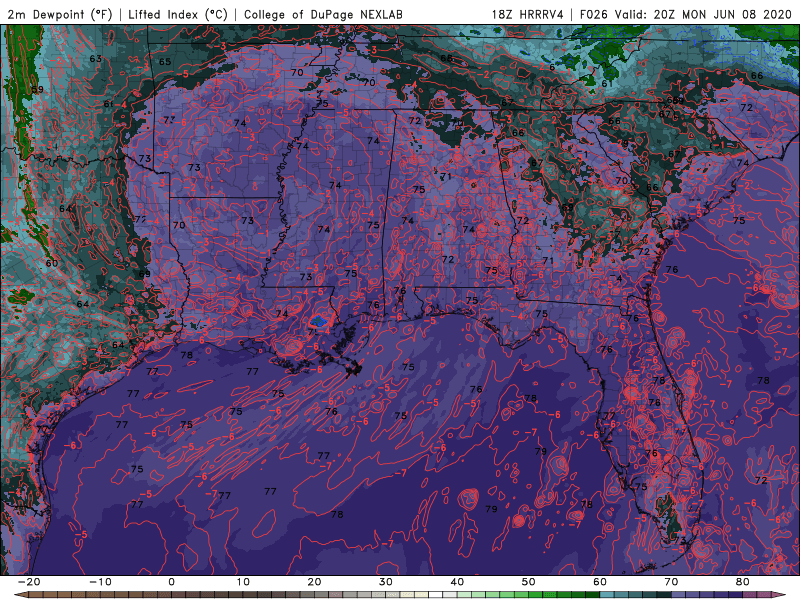
Task: Click the 40 tick label on colorbar
Action: [x=457, y=582]
